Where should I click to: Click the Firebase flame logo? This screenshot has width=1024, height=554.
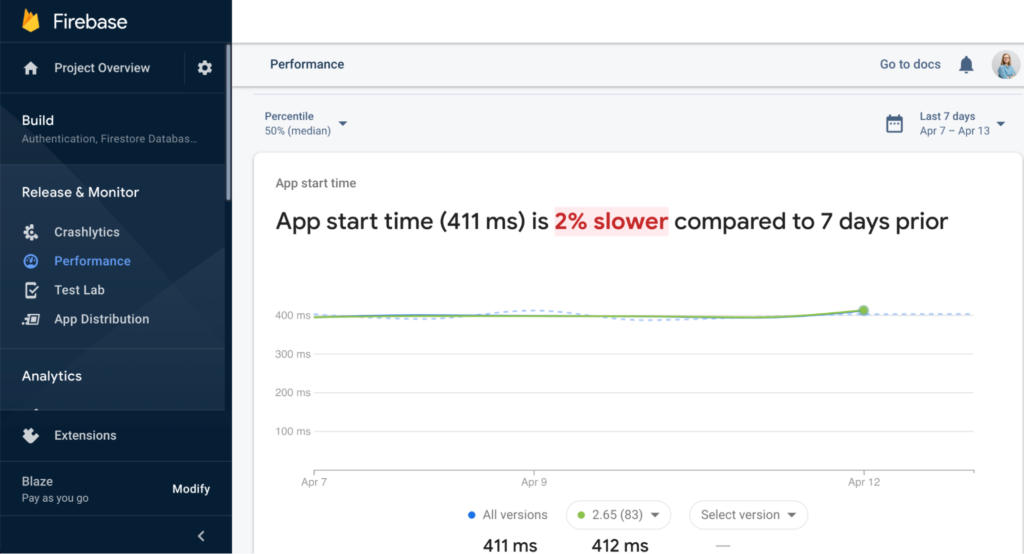click(x=31, y=21)
